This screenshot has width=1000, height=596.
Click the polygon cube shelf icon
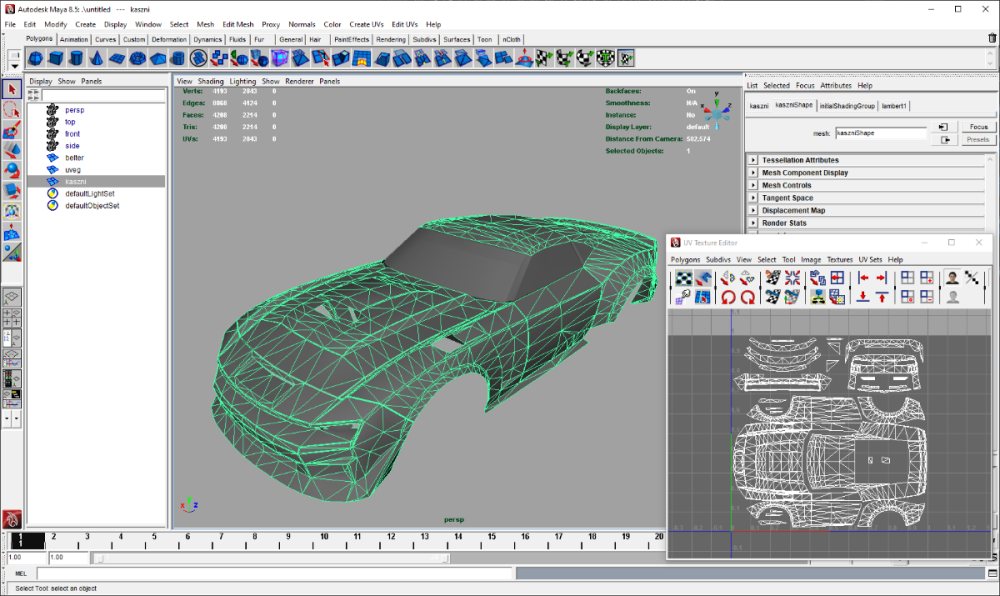click(x=56, y=58)
